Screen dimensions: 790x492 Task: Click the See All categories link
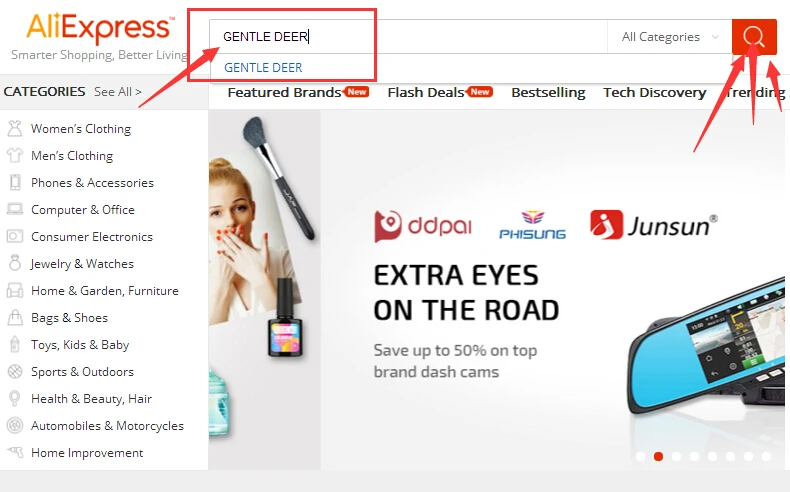click(118, 92)
